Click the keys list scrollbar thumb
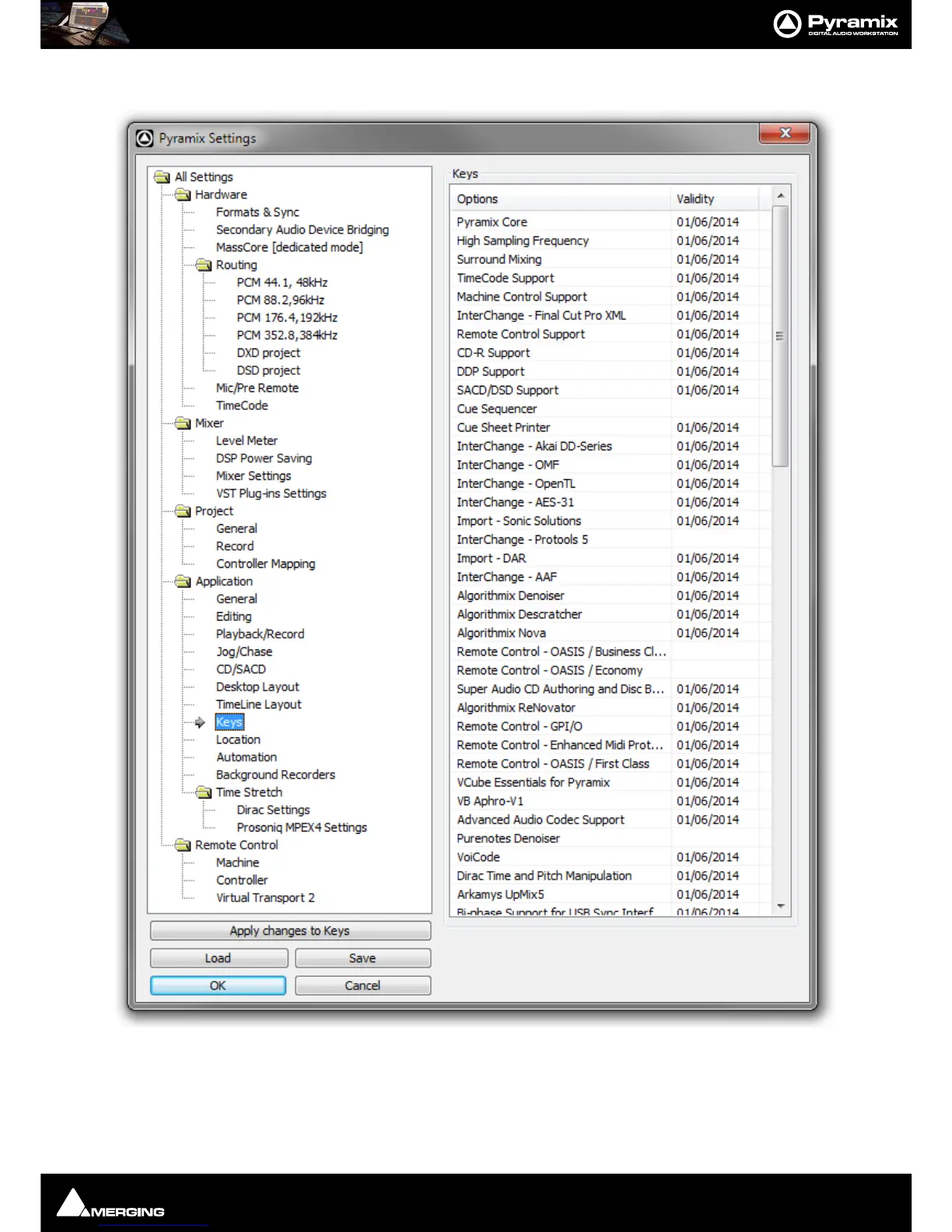Viewport: 952px width, 1232px height. coord(780,336)
